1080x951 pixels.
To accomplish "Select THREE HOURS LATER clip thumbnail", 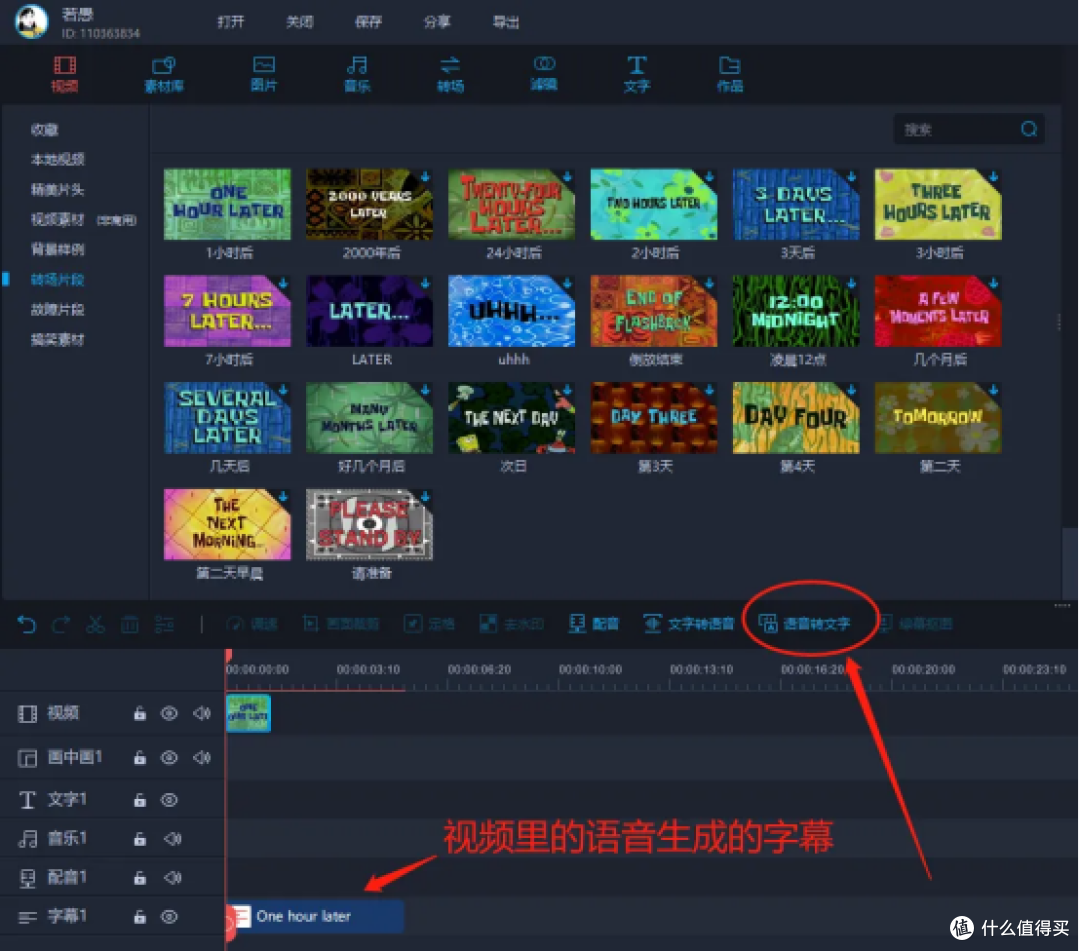I will coord(938,205).
